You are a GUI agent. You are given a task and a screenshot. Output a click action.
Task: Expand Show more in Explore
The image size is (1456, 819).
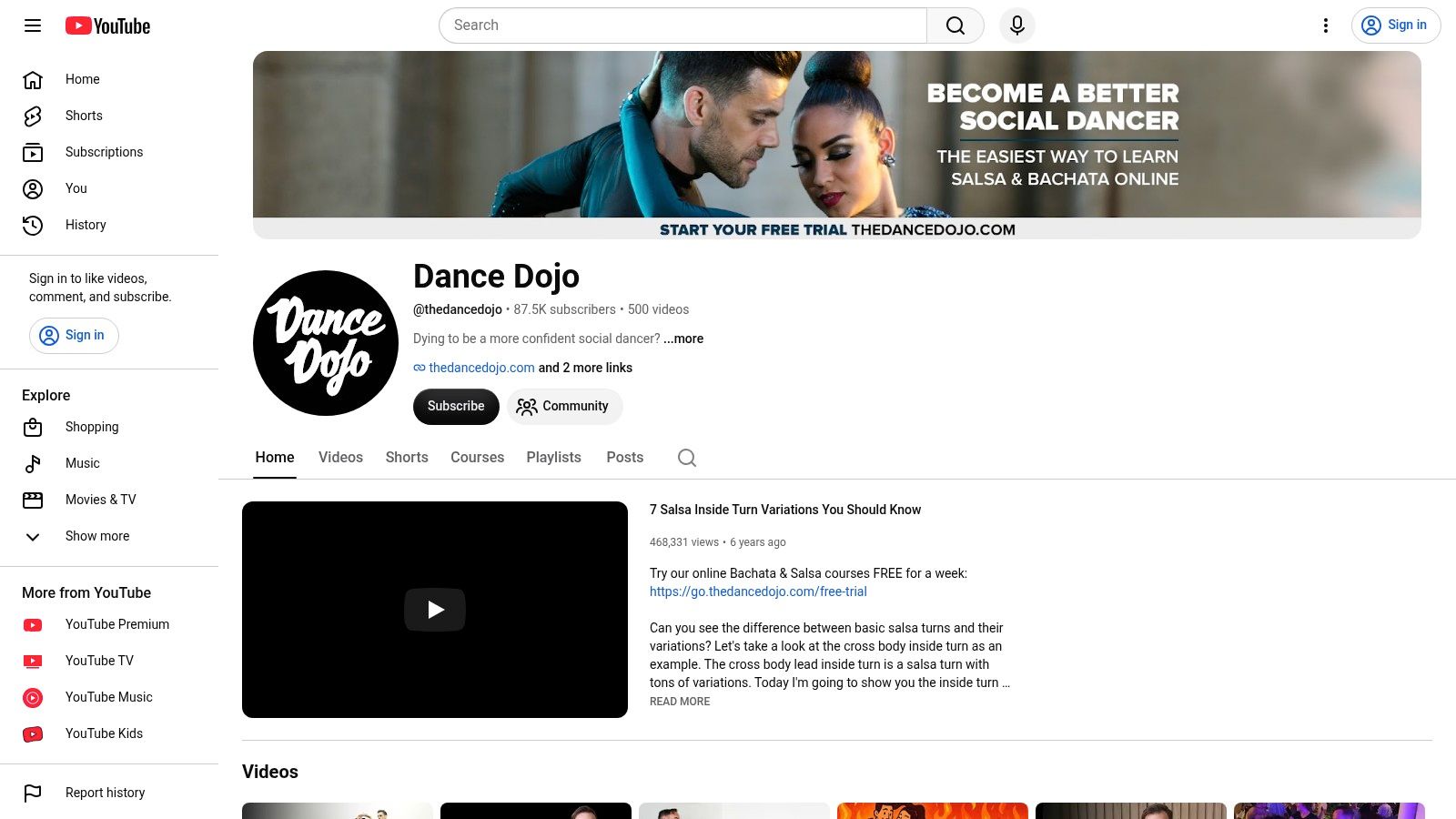coord(109,536)
